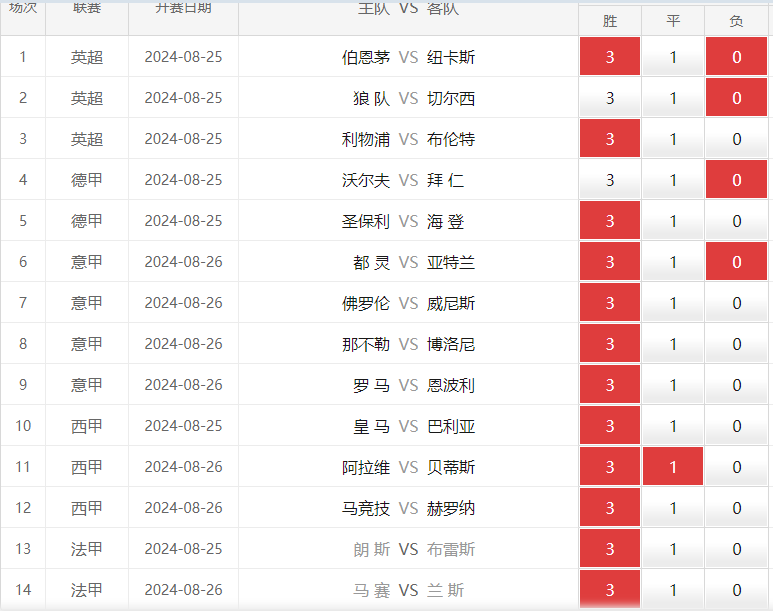The width and height of the screenshot is (773, 611).
Task: Select draw (1) for 沃尔夫 vs 拜仁
Action: (673, 180)
